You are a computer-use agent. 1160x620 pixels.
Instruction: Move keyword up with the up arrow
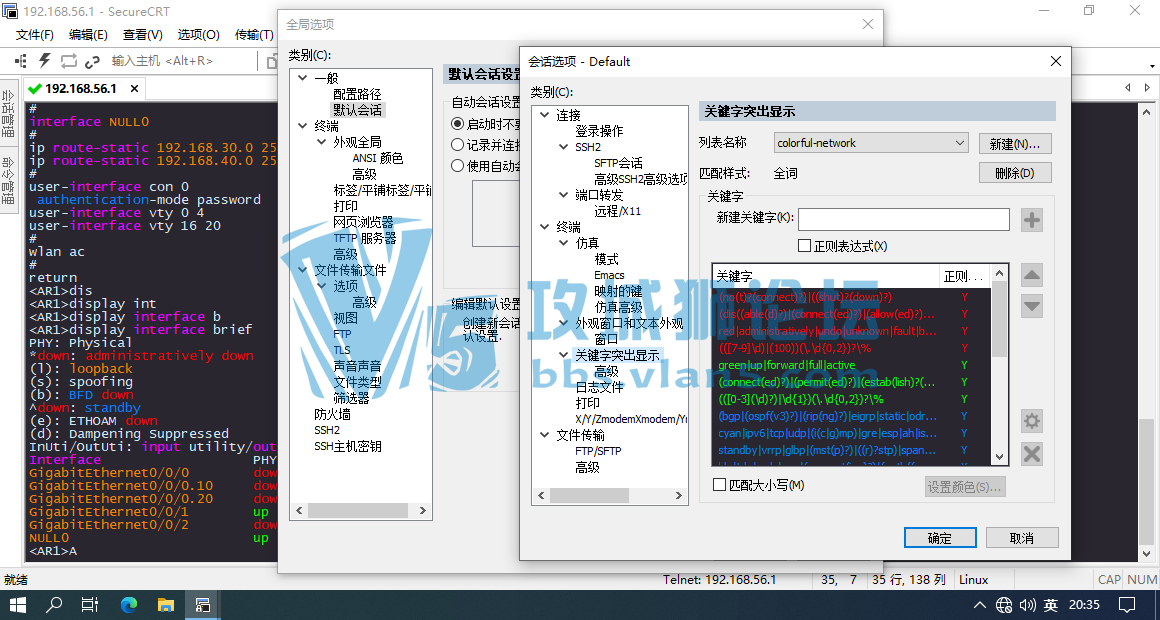coord(1032,276)
